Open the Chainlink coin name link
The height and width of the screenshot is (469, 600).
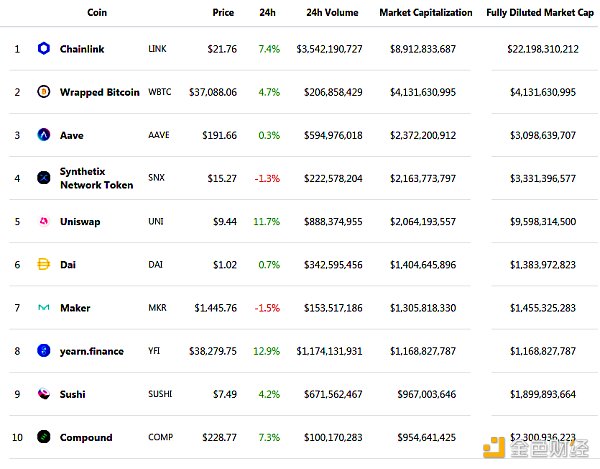click(82, 48)
